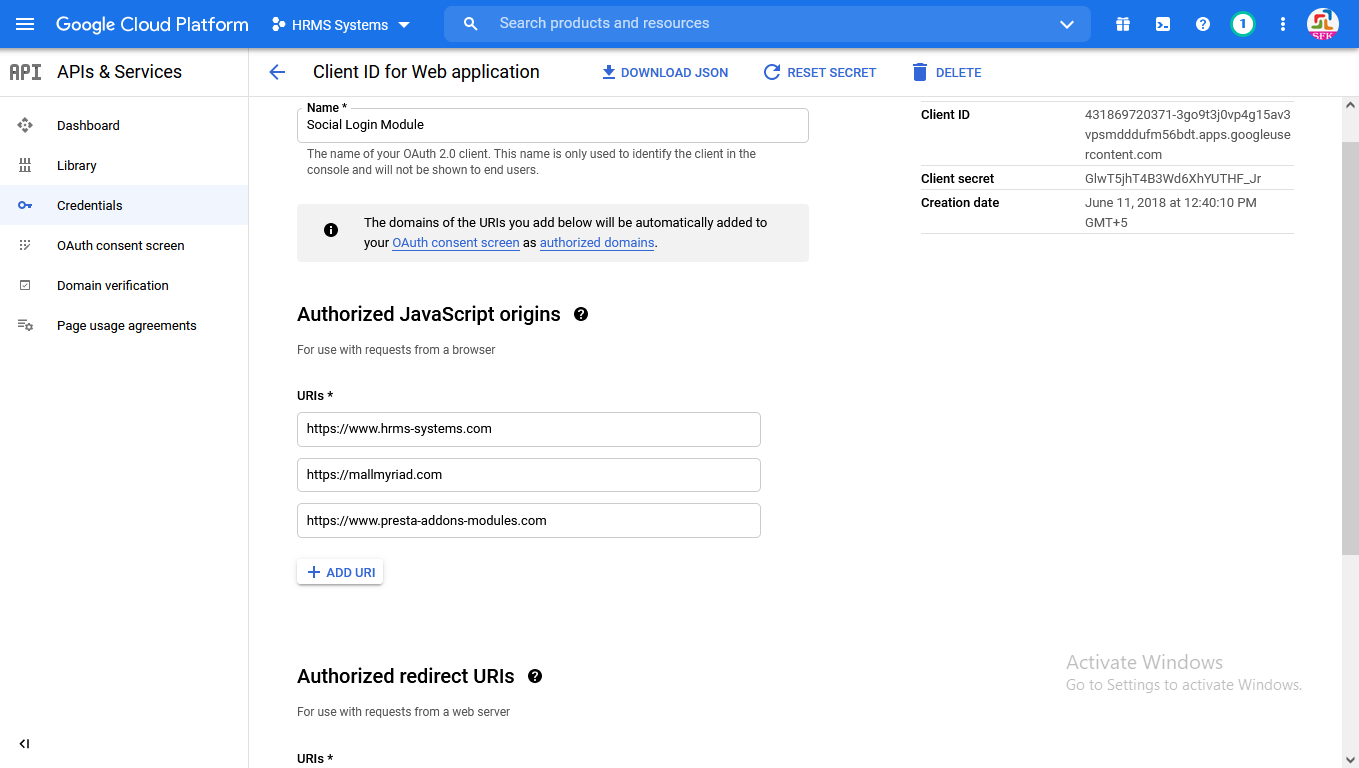Click the Page usage agreements icon
The width and height of the screenshot is (1359, 768).
pyautogui.click(x=25, y=325)
